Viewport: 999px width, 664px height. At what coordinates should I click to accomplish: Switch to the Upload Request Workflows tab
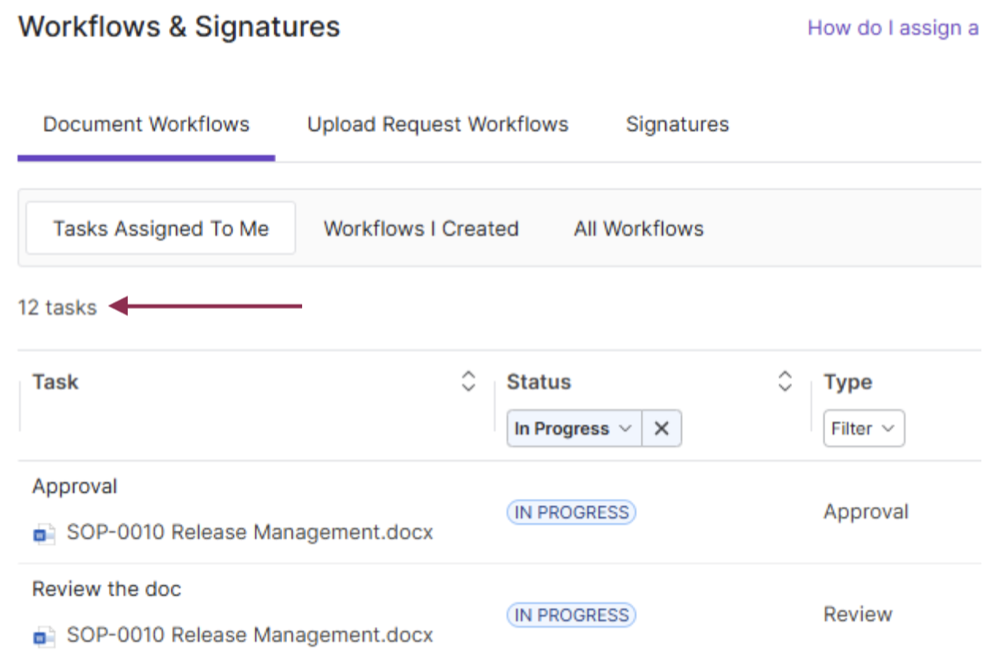tap(437, 125)
